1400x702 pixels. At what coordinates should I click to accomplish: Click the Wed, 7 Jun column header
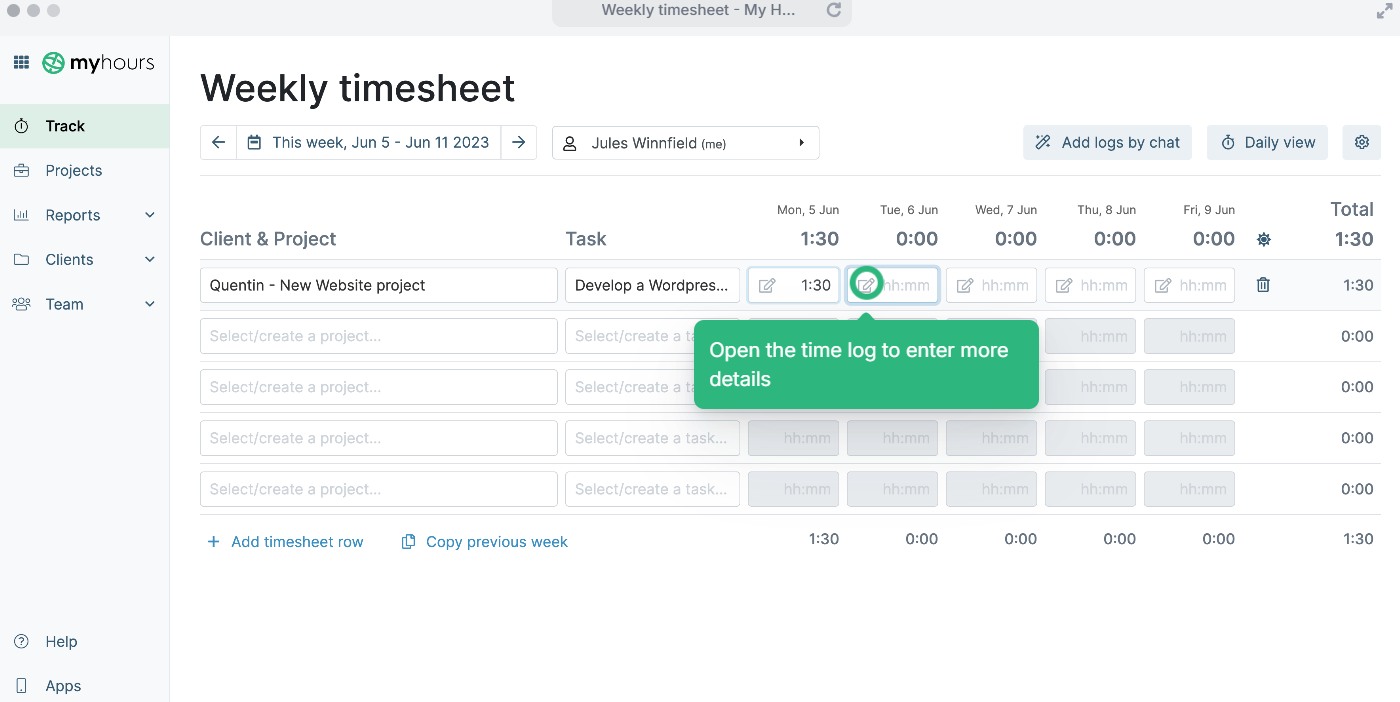click(1006, 210)
